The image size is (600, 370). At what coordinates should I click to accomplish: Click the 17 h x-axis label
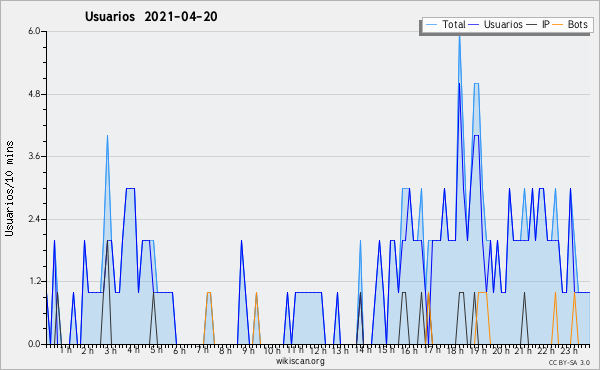click(432, 350)
